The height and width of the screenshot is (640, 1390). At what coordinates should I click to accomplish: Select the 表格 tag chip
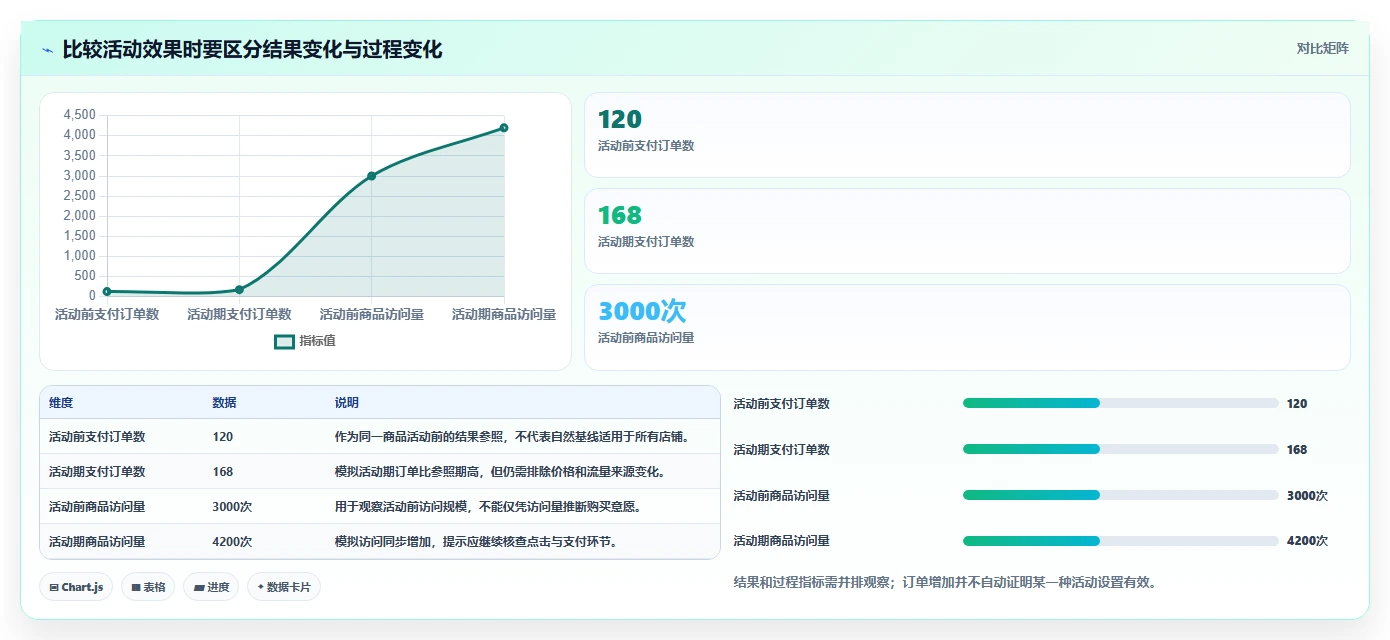149,587
